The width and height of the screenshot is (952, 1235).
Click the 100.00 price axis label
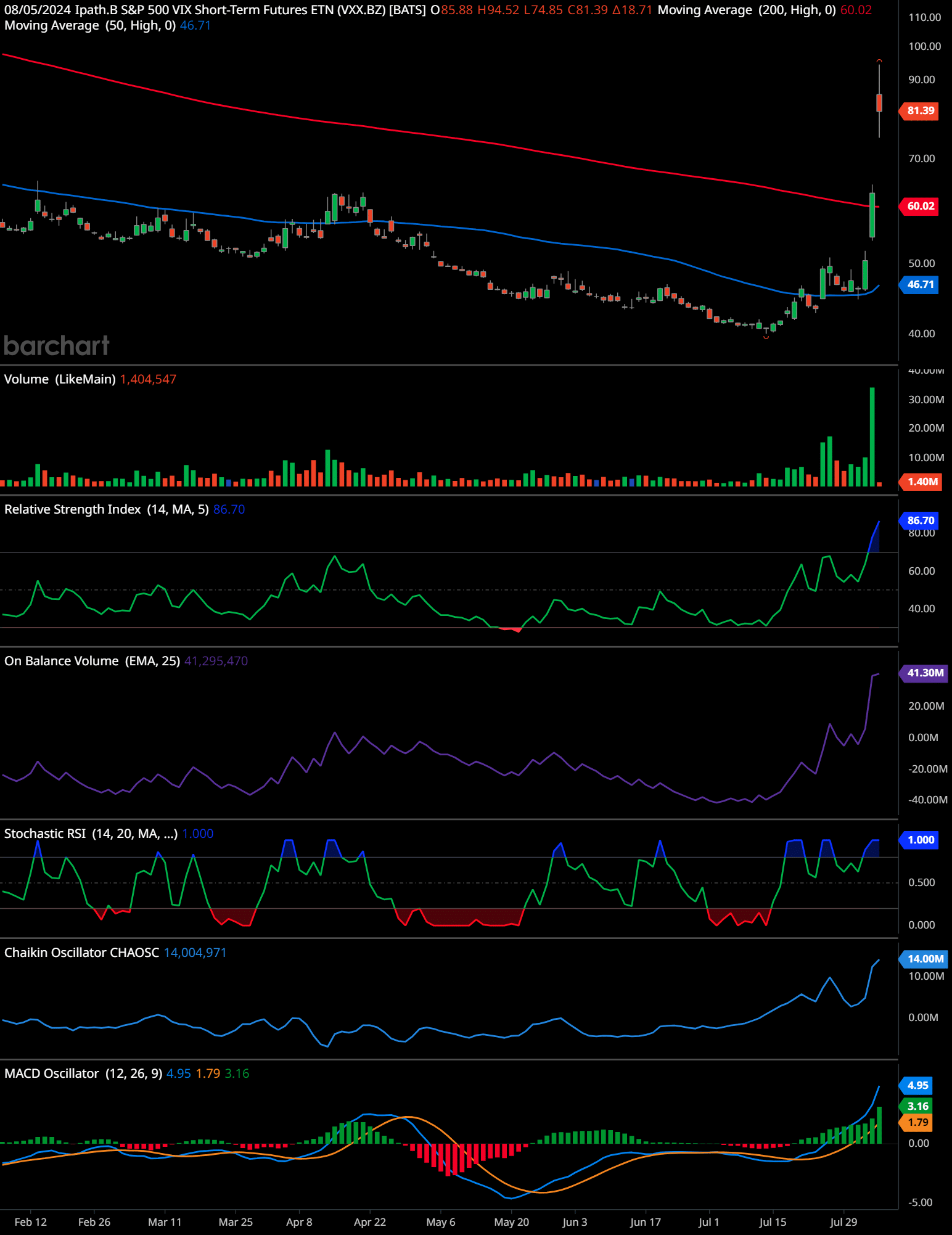925,46
